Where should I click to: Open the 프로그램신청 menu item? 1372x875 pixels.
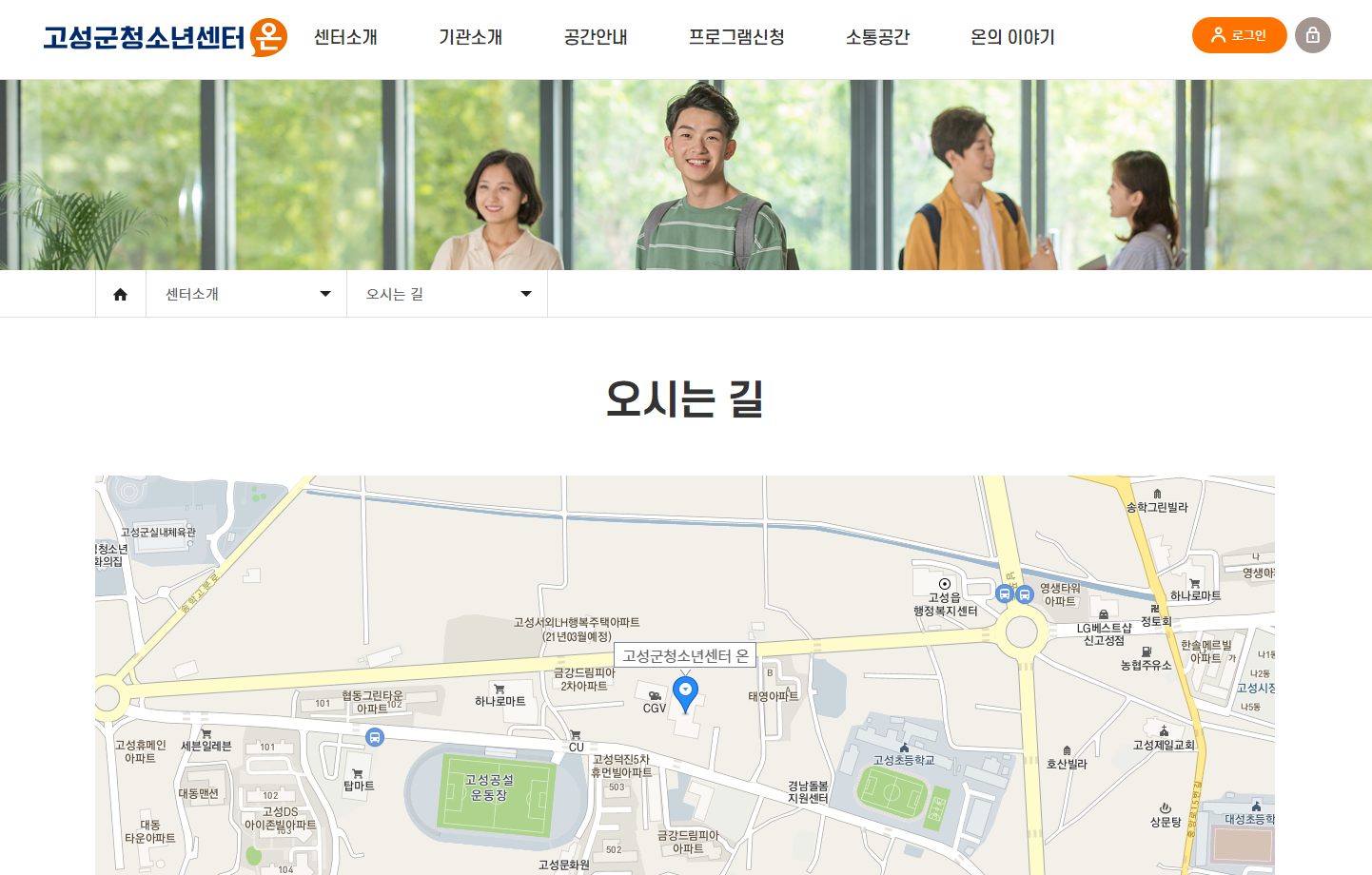coord(736,37)
